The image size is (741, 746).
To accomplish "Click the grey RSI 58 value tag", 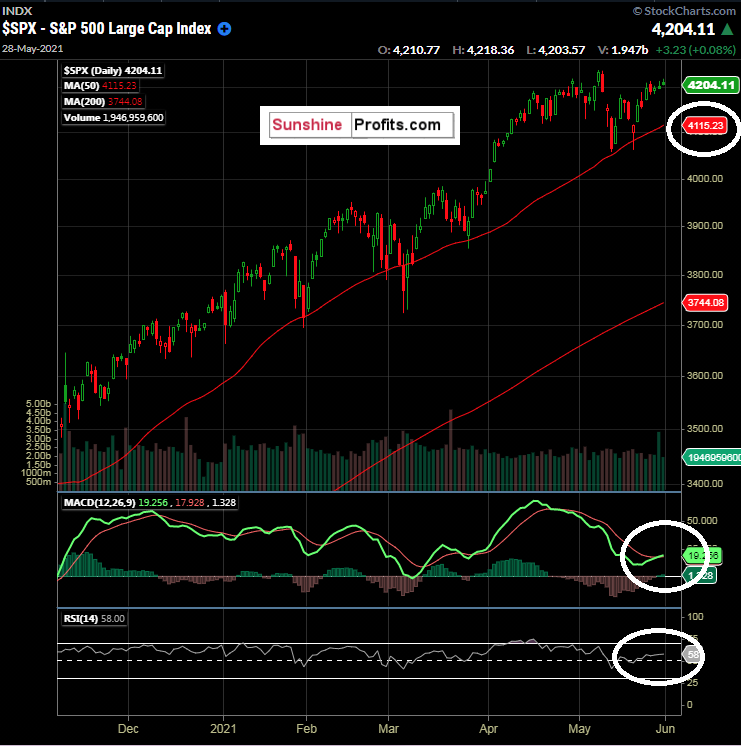I will point(692,655).
